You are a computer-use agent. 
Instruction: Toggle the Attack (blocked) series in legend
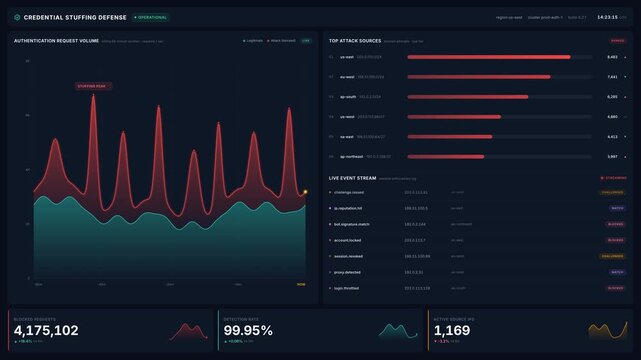click(x=281, y=41)
